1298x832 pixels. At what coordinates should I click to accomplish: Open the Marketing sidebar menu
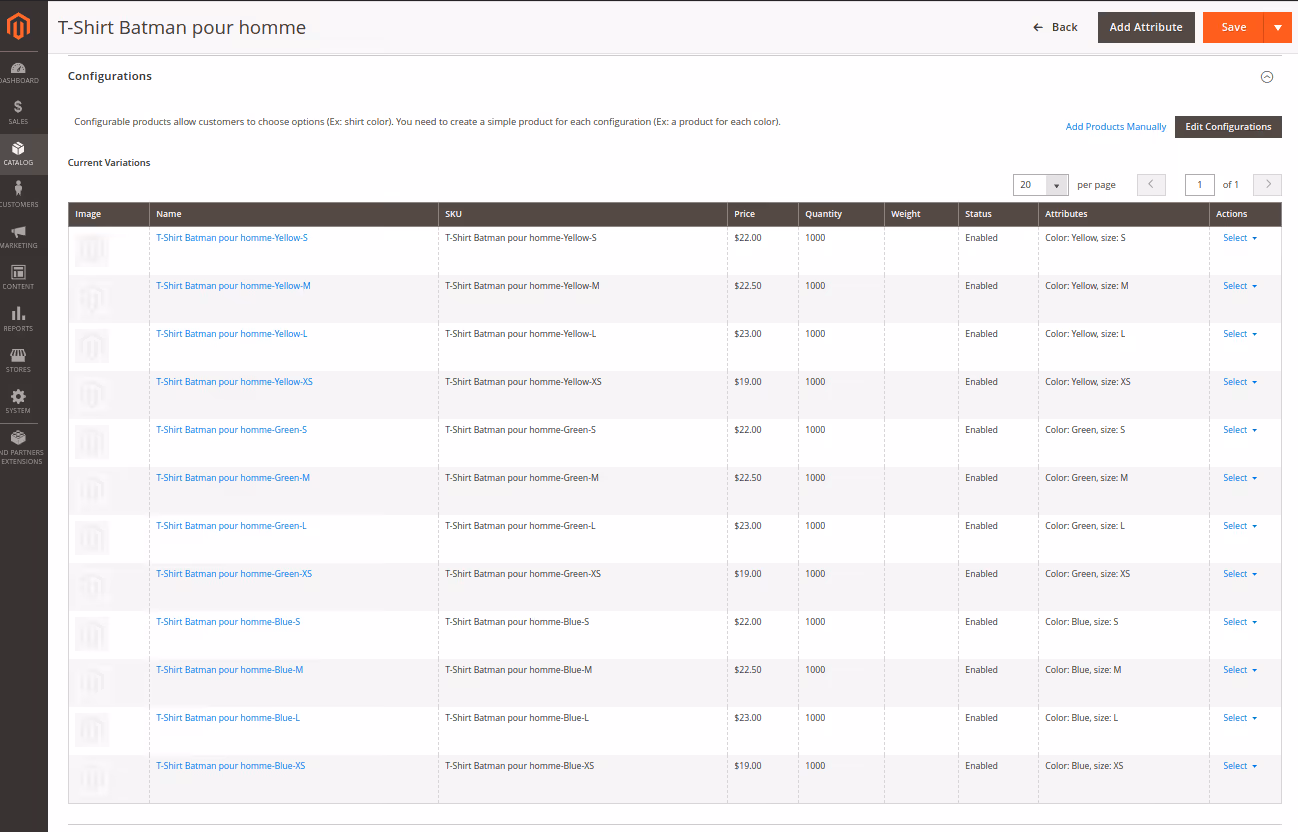18,237
